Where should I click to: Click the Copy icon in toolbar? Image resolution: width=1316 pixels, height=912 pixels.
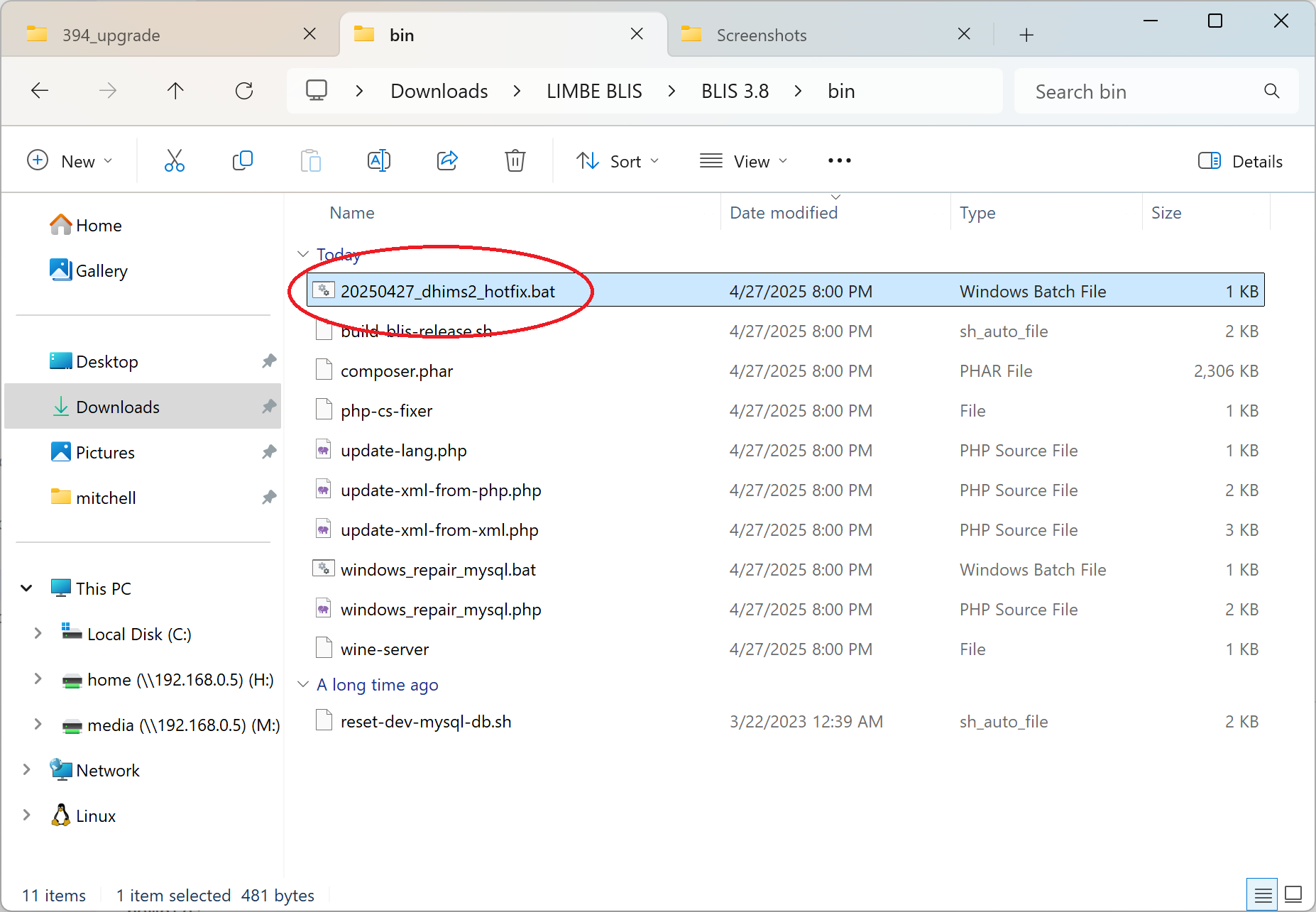(242, 161)
